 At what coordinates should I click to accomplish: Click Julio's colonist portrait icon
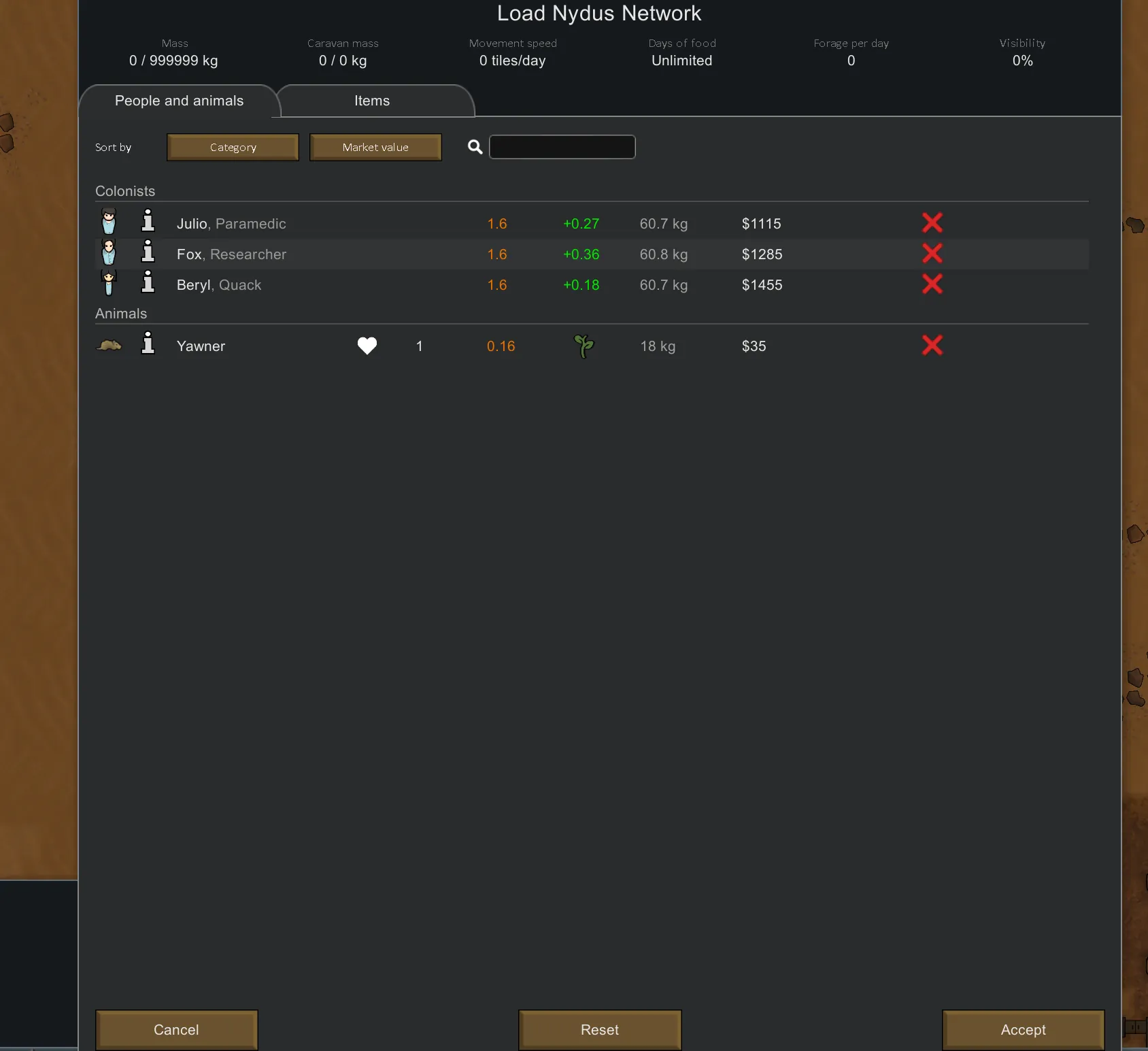click(109, 222)
